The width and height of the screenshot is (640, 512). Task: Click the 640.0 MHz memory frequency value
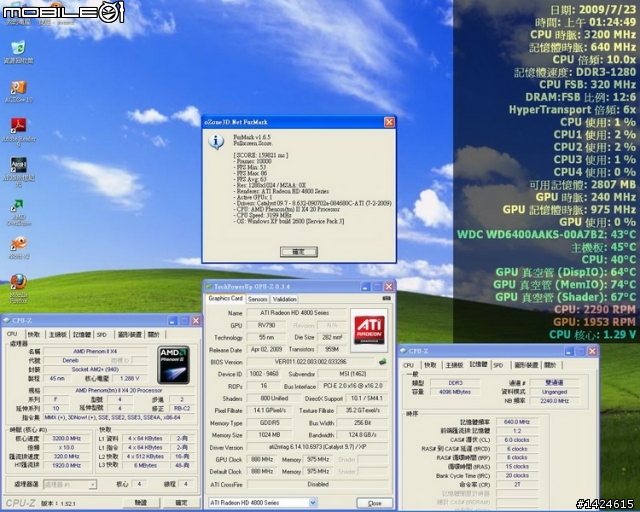tap(517, 422)
